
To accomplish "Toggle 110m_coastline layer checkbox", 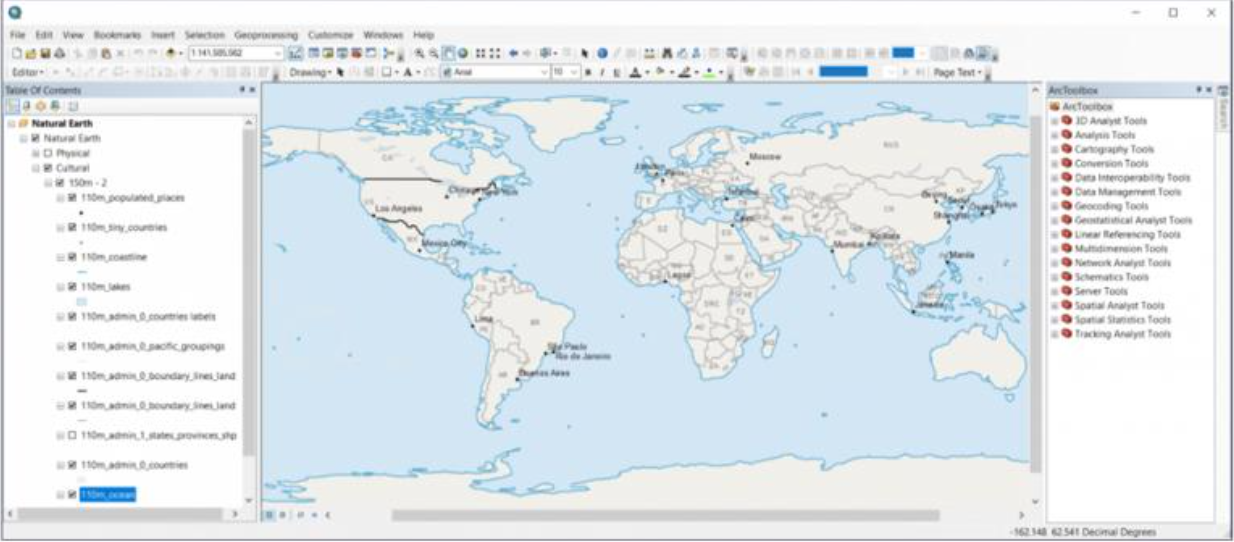I will pyautogui.click(x=71, y=257).
